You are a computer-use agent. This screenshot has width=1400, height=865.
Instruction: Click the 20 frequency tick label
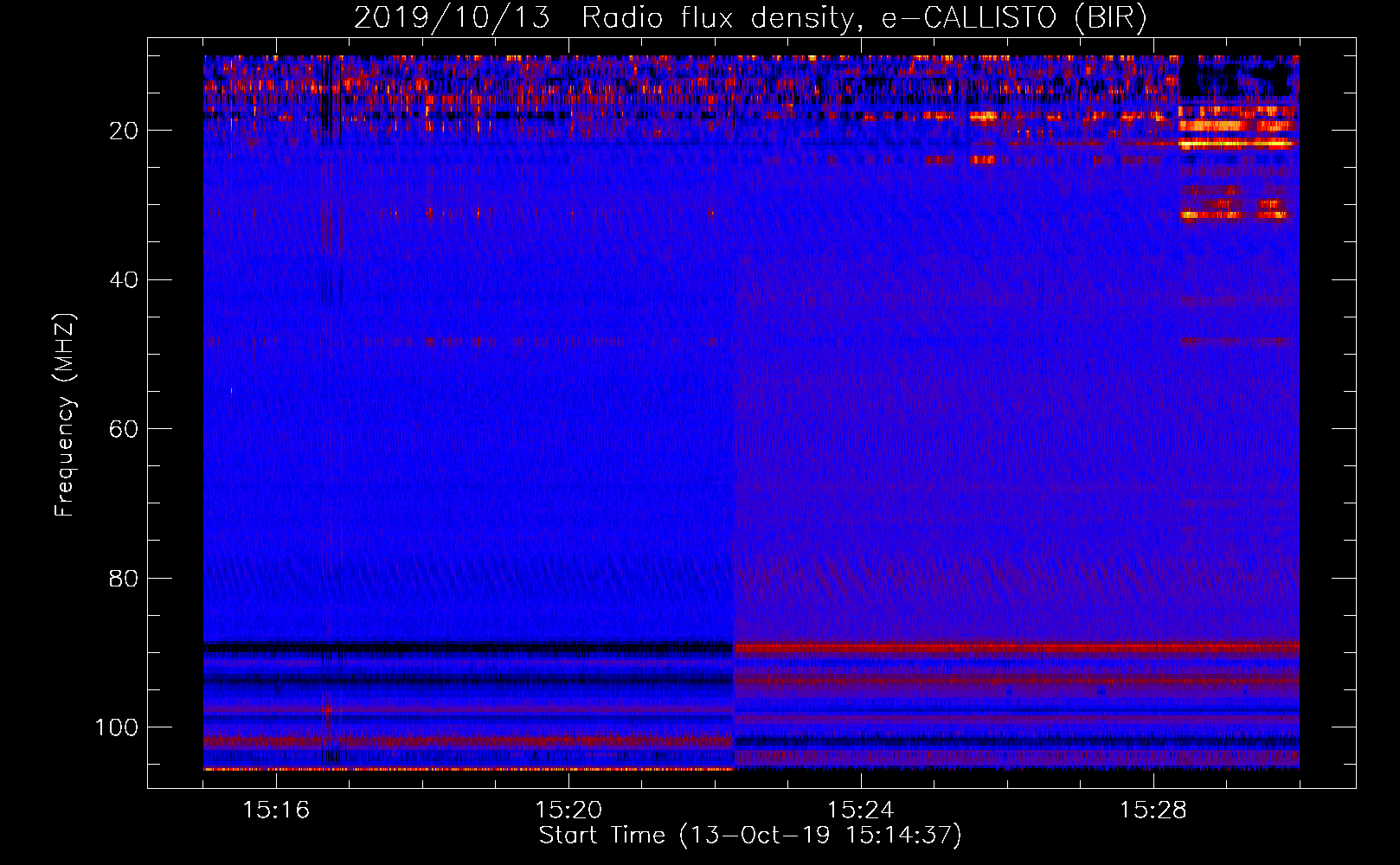click(x=124, y=131)
